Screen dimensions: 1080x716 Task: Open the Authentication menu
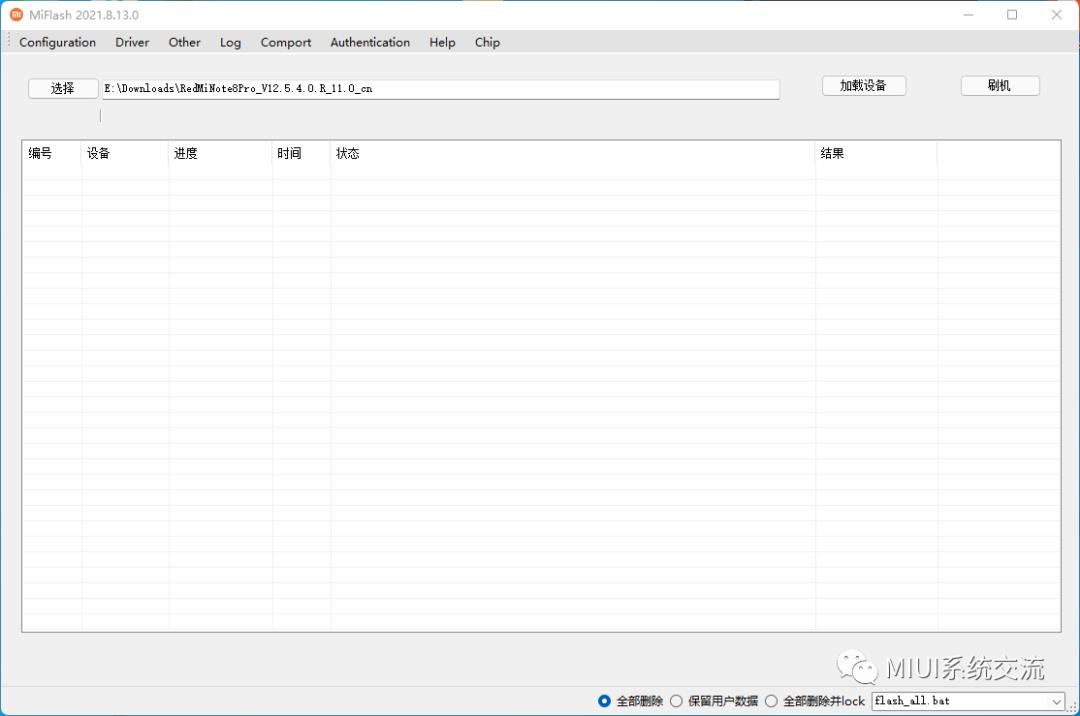coord(370,42)
